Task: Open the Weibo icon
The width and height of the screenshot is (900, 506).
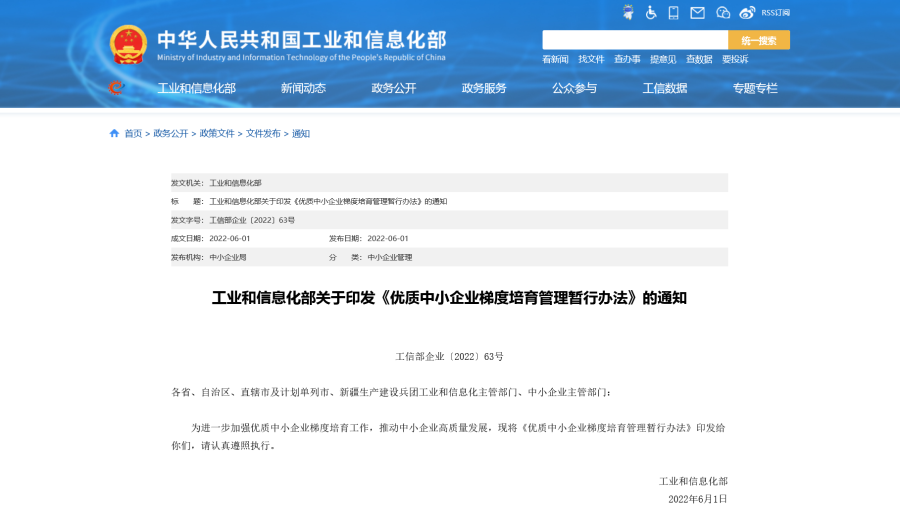Action: 747,13
